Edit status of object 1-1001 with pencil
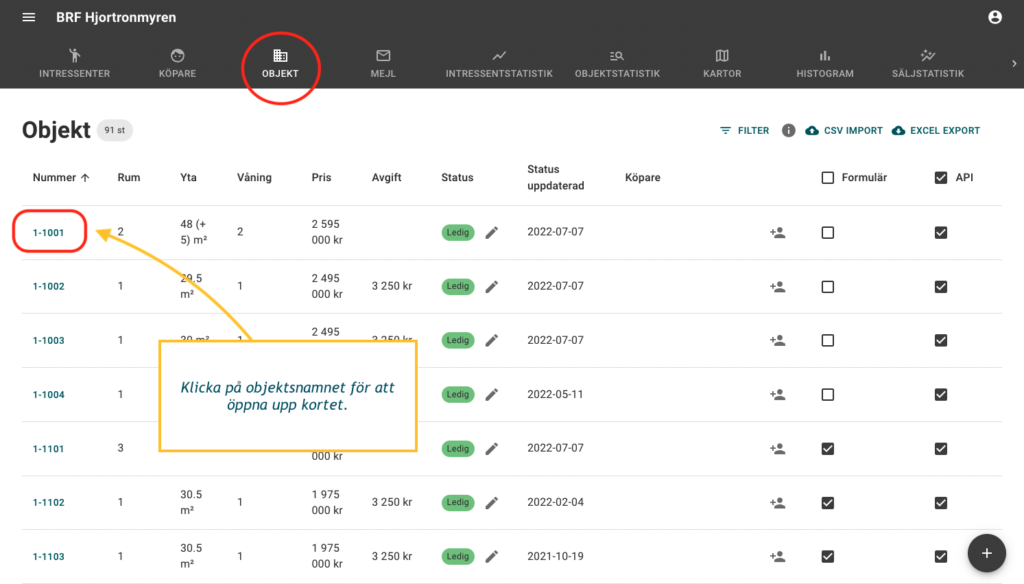The width and height of the screenshot is (1024, 584). [x=491, y=233]
